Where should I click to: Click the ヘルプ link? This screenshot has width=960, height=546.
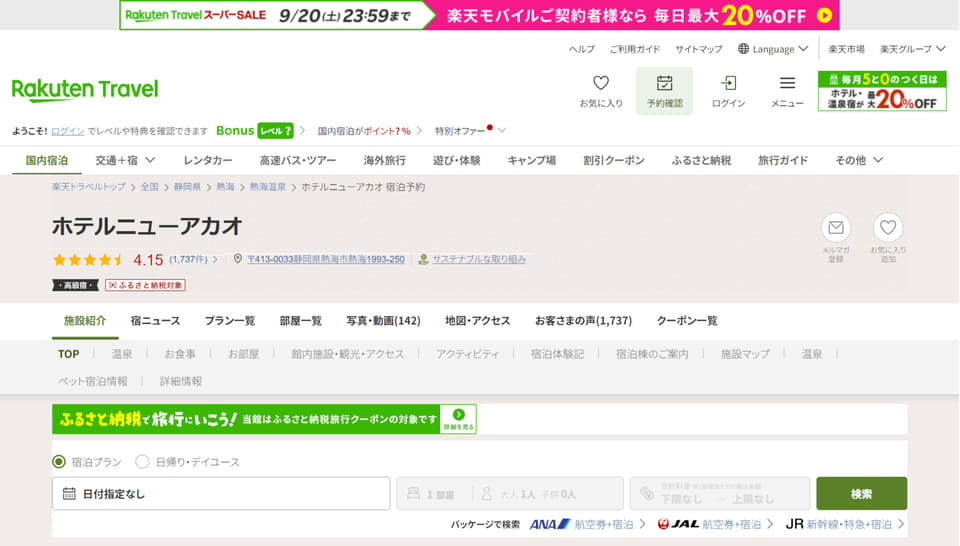pyautogui.click(x=581, y=49)
